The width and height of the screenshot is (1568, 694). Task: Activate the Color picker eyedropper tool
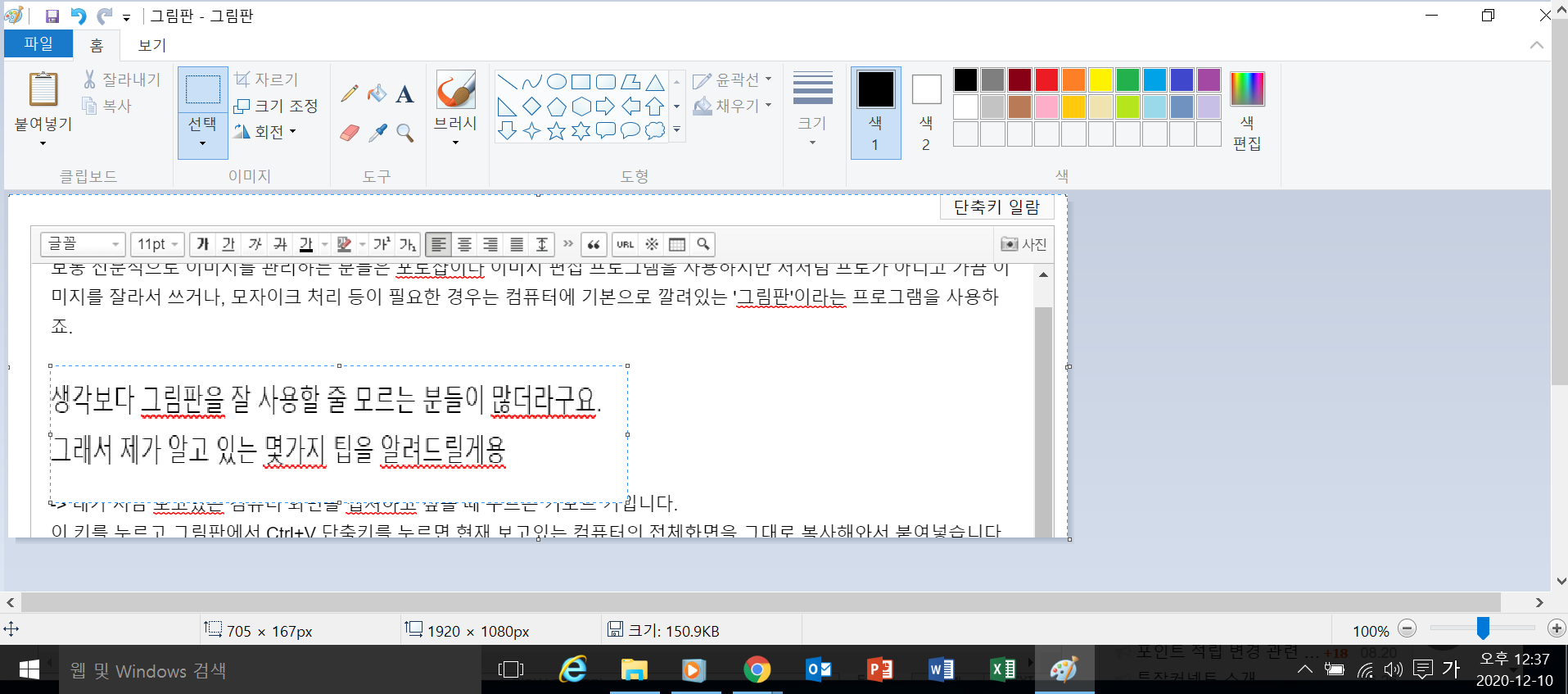pos(377,133)
